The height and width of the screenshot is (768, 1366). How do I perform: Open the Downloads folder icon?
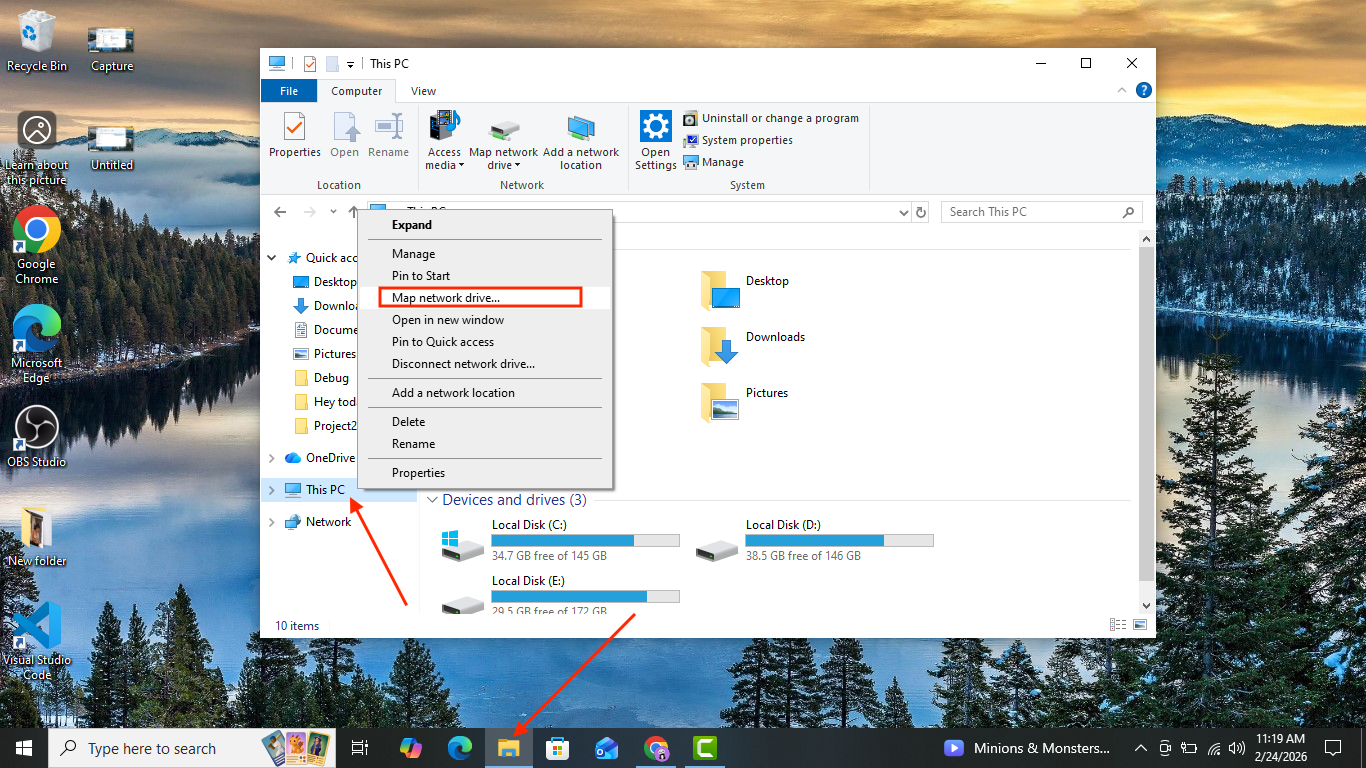coord(720,345)
